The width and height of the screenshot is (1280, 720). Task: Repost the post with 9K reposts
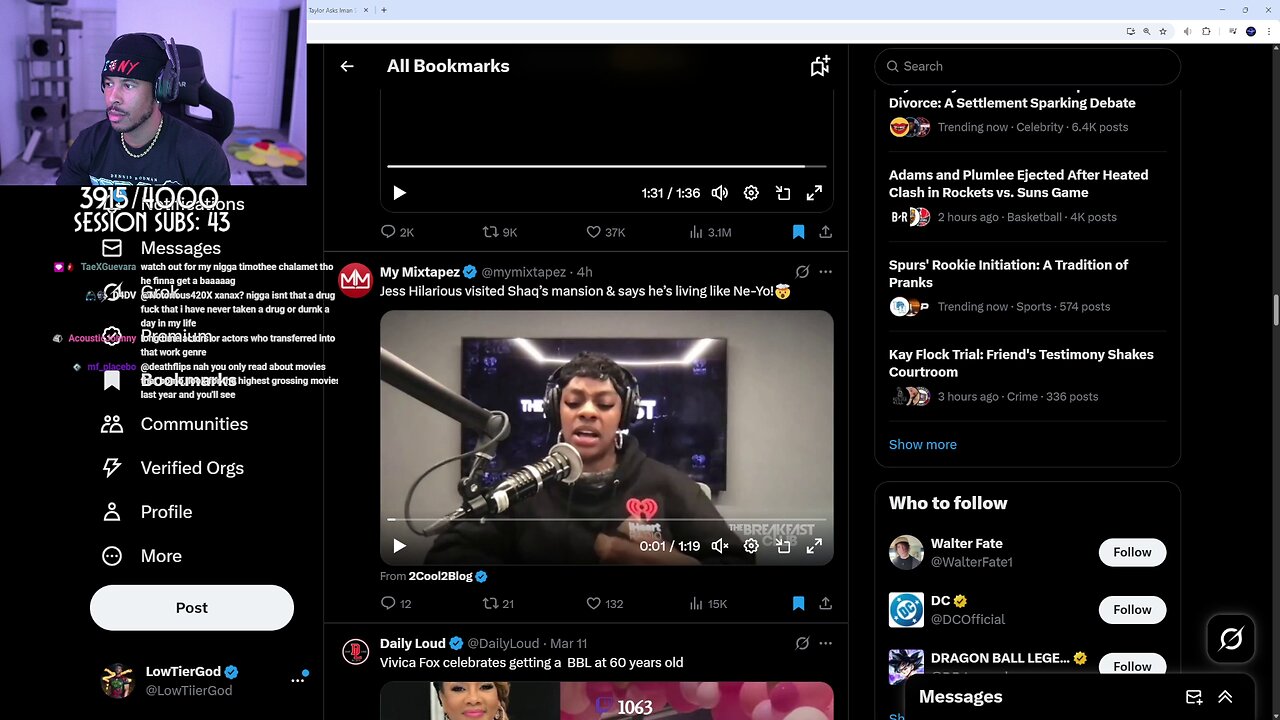[x=500, y=232]
